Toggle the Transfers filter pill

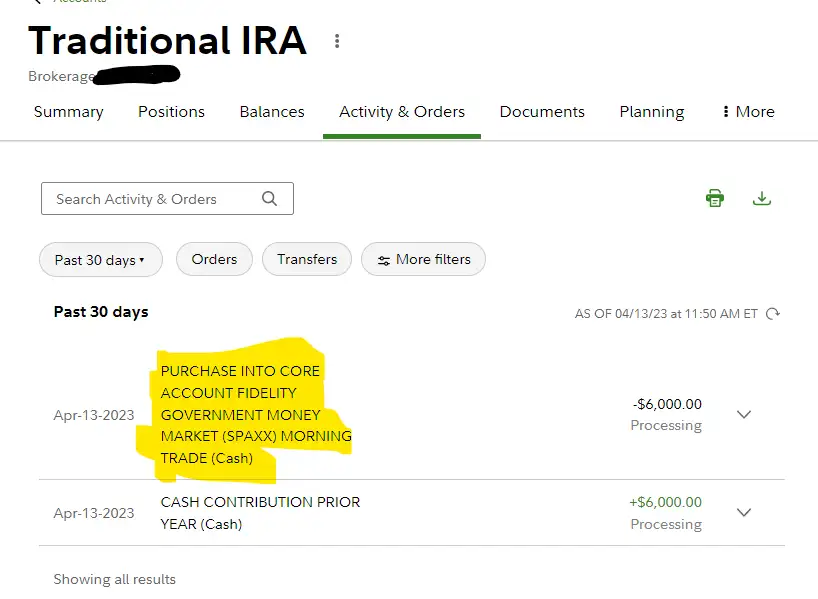coord(306,259)
